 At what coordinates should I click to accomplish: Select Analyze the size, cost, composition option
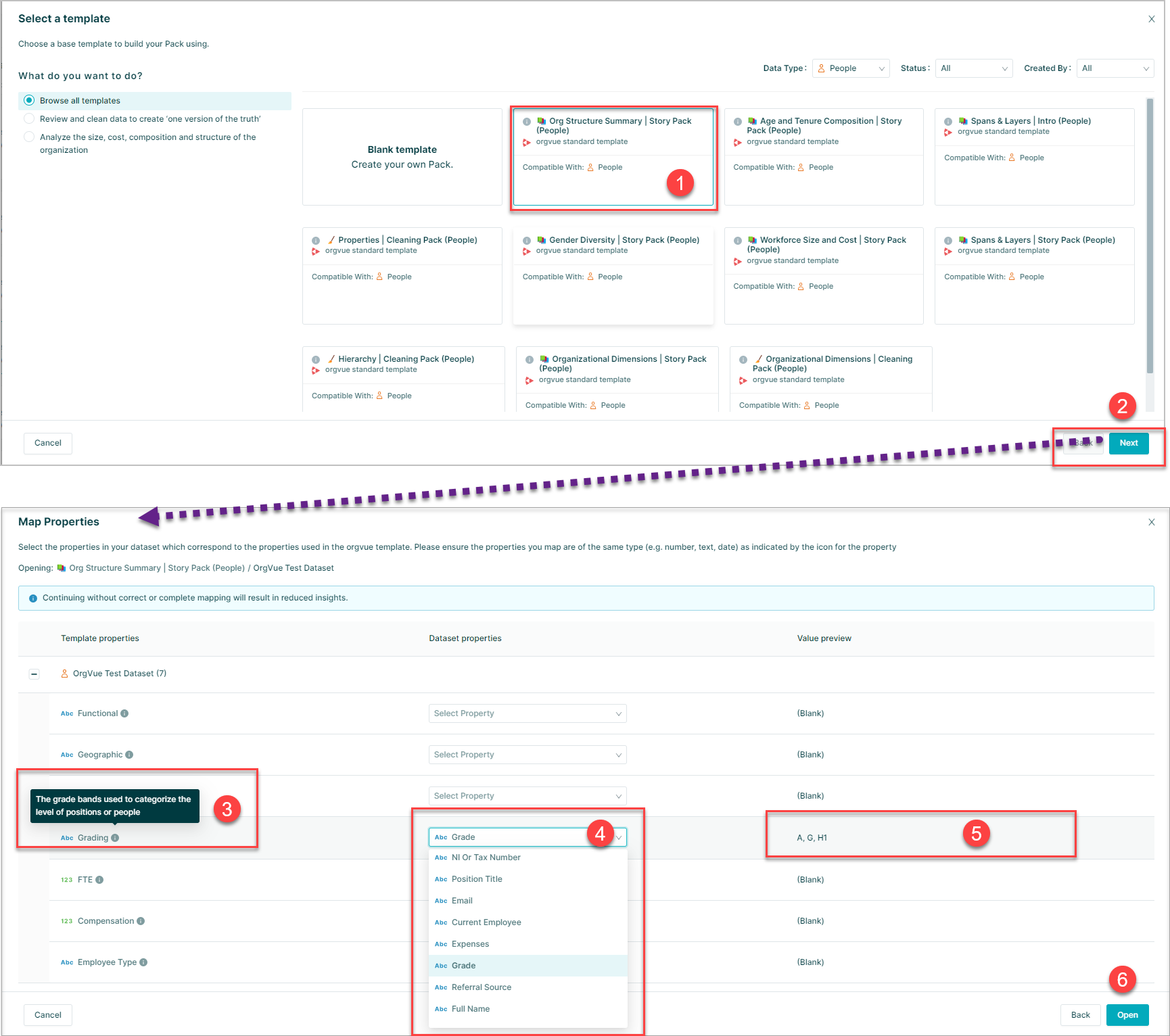[29, 137]
